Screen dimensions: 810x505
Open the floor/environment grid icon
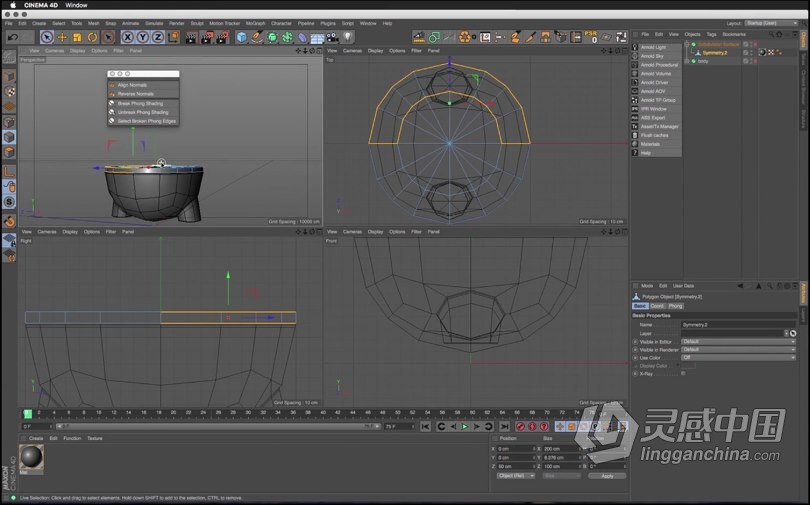(x=317, y=38)
